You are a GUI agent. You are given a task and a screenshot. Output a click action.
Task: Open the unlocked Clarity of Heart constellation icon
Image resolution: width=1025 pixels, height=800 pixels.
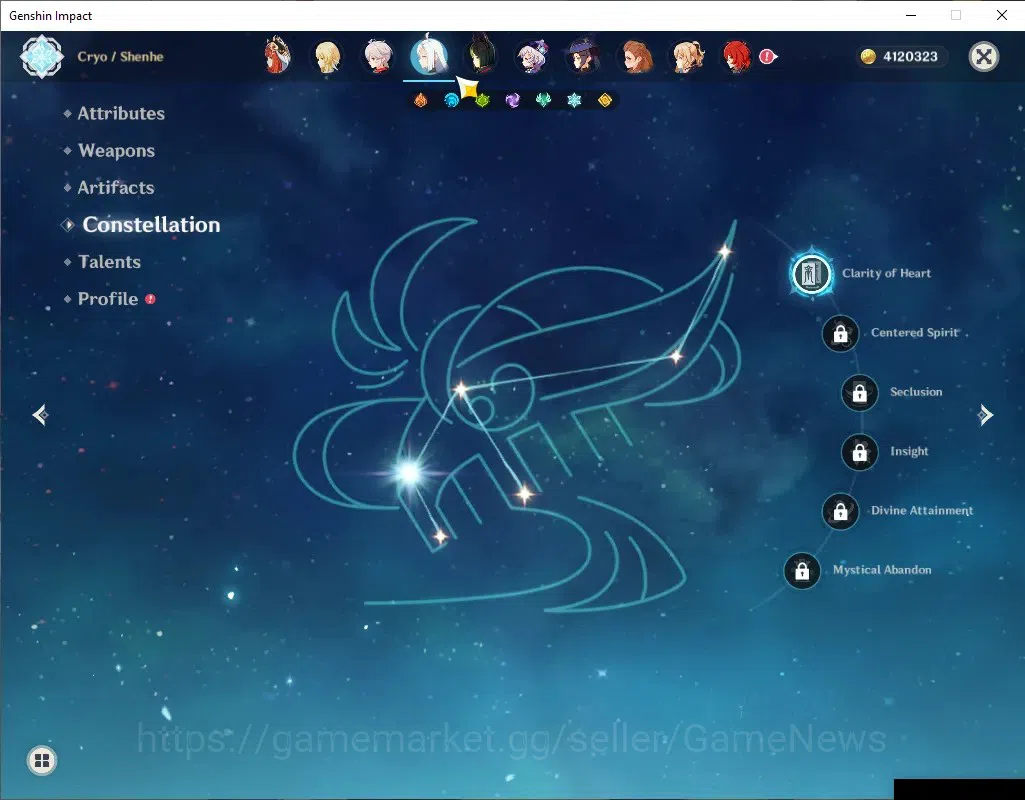(x=811, y=274)
